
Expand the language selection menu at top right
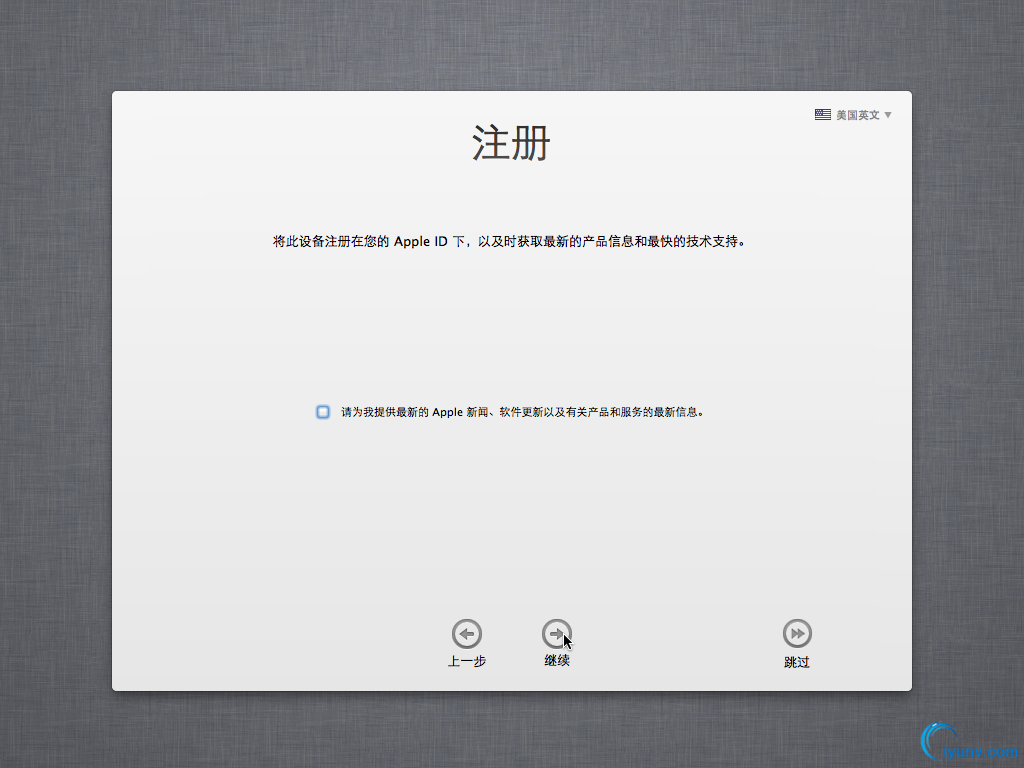coord(857,114)
